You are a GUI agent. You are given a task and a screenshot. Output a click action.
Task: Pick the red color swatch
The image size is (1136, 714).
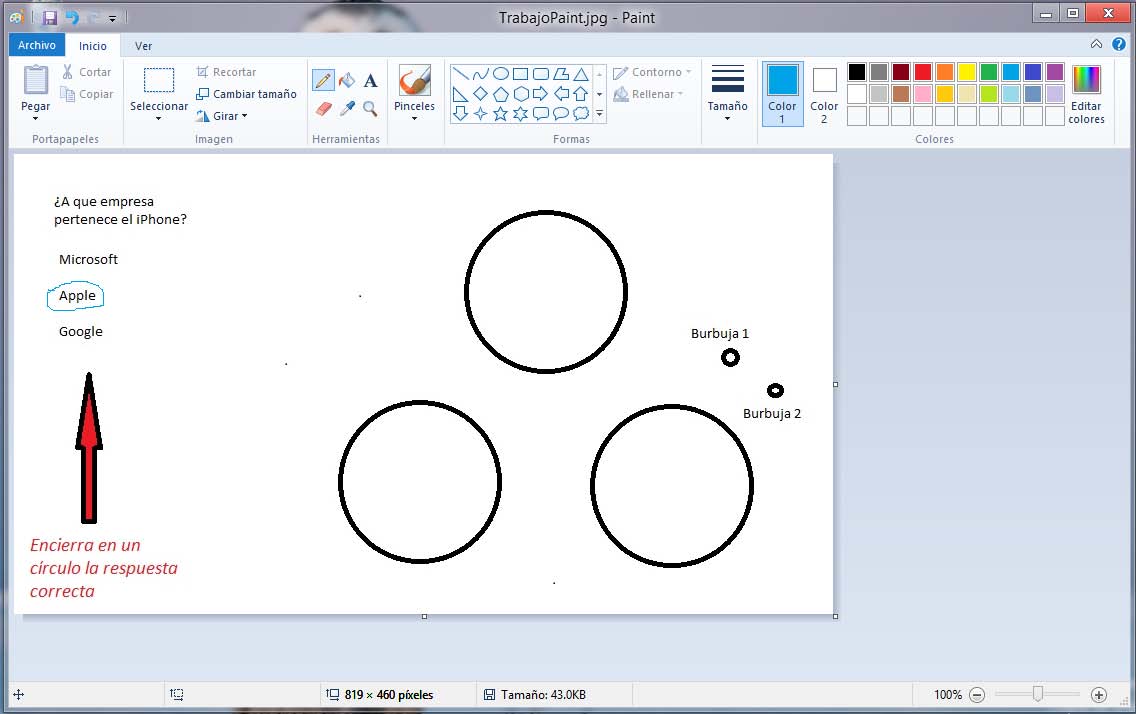tap(923, 72)
